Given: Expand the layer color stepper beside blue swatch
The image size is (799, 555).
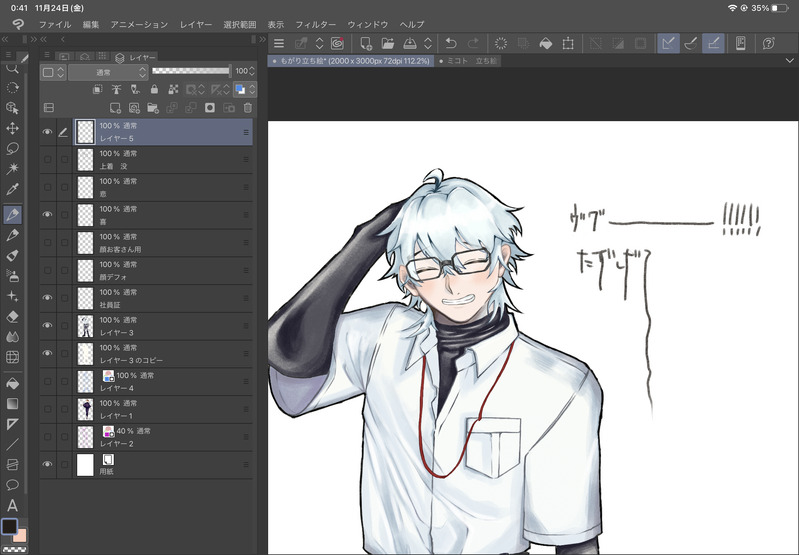Looking at the screenshot, I should (x=252, y=90).
